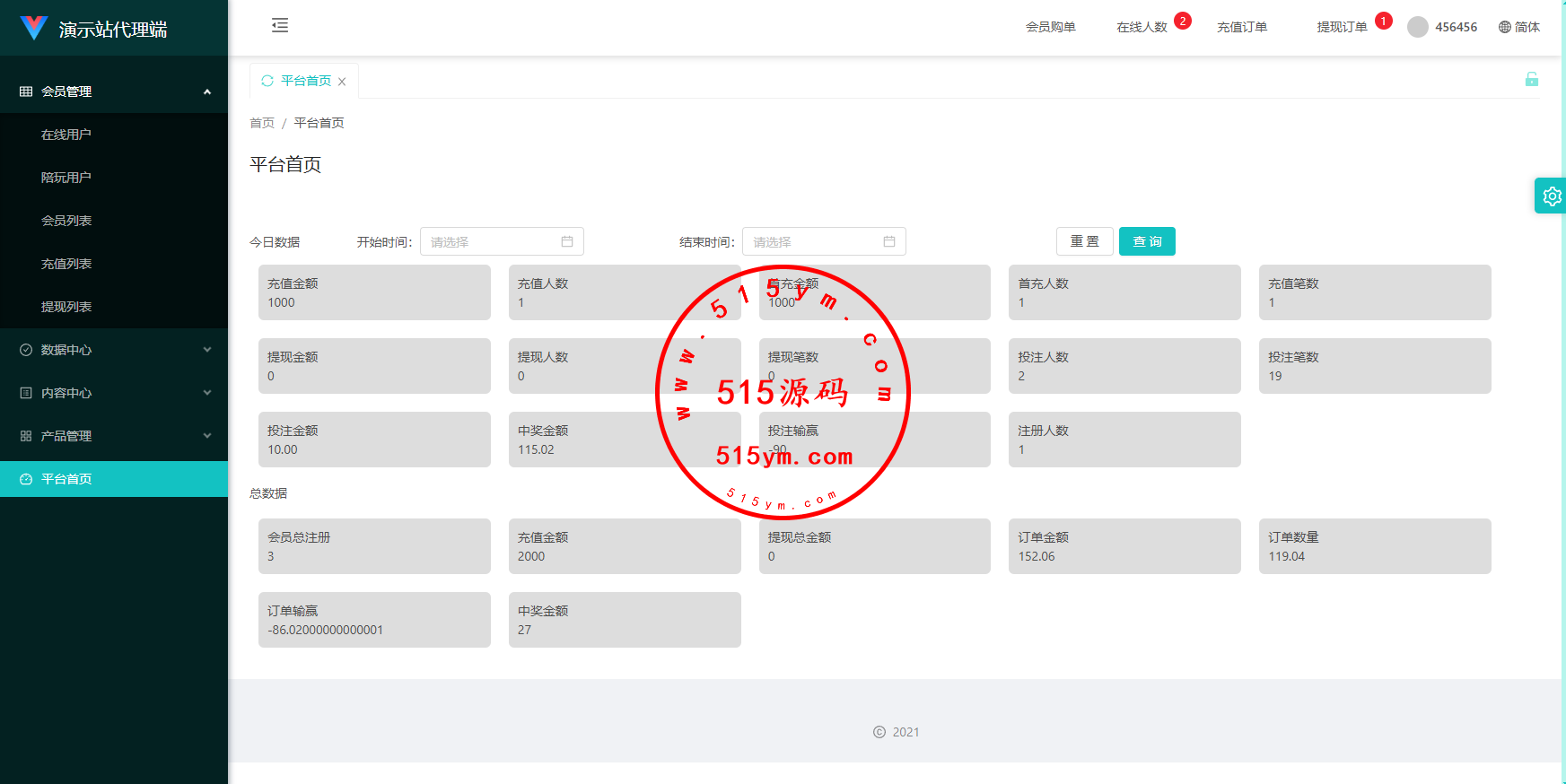The image size is (1566, 784).
Task: Select 在线用户 in the sidebar
Action: (66, 135)
